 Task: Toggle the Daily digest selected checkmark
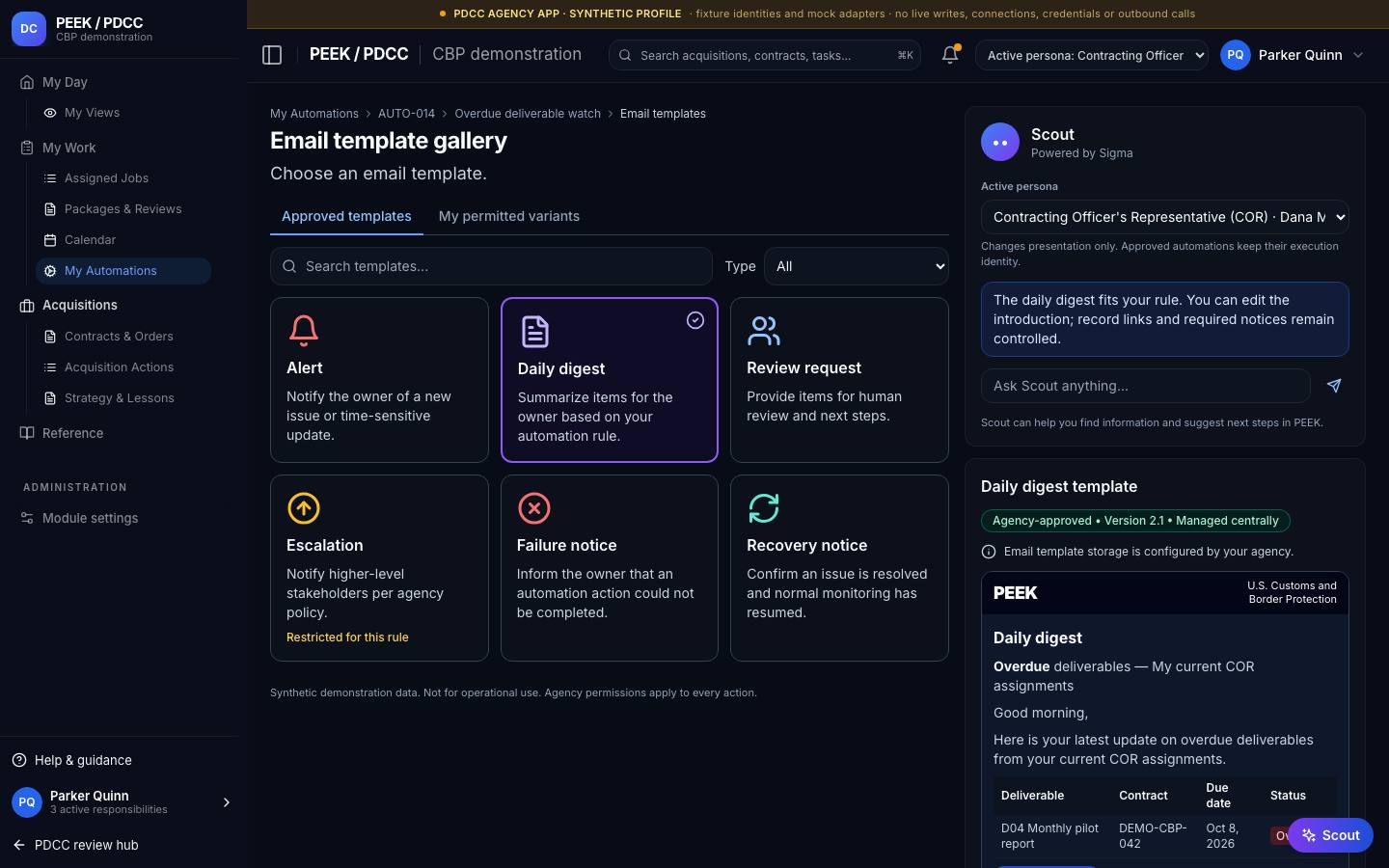(x=695, y=320)
